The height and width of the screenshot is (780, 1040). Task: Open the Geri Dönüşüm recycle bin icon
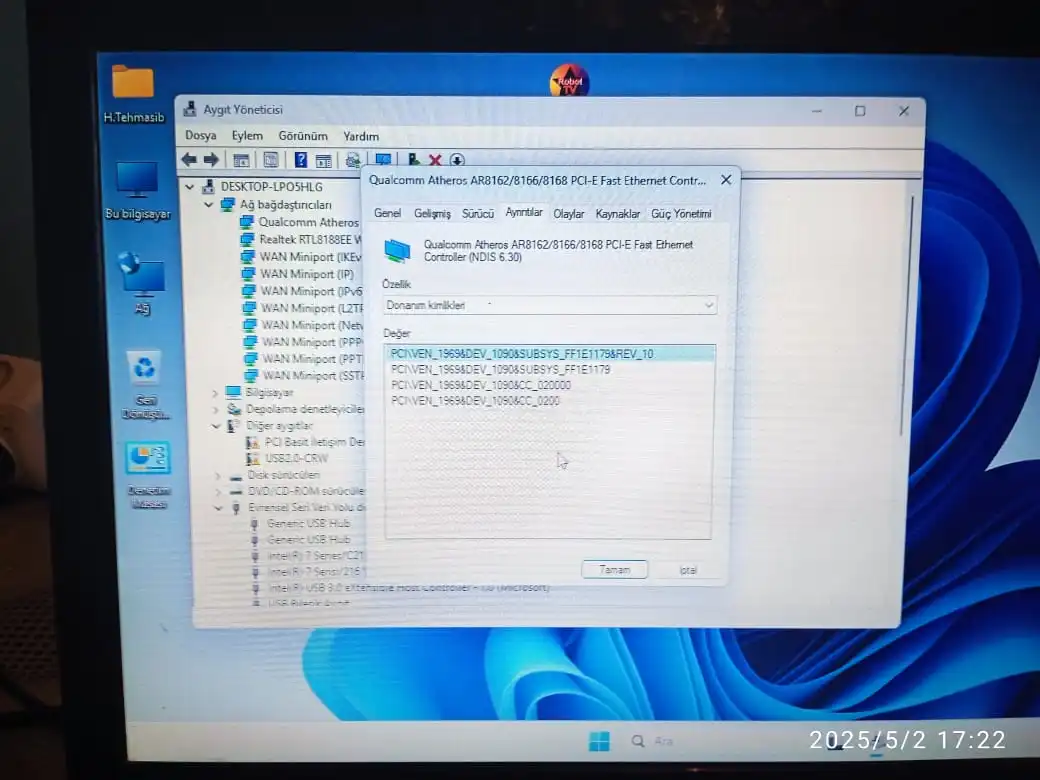tap(145, 385)
